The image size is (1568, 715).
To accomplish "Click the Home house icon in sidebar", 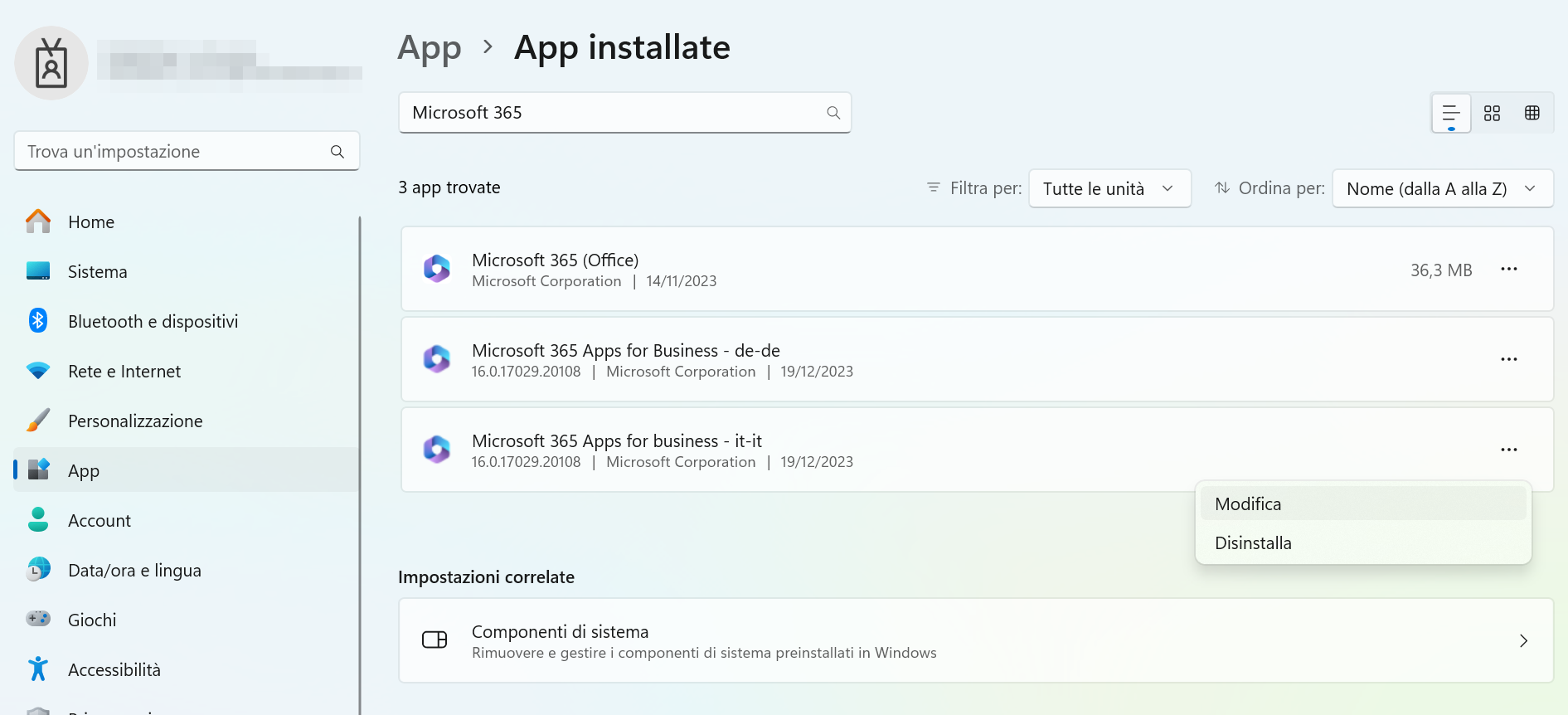I will pos(38,221).
